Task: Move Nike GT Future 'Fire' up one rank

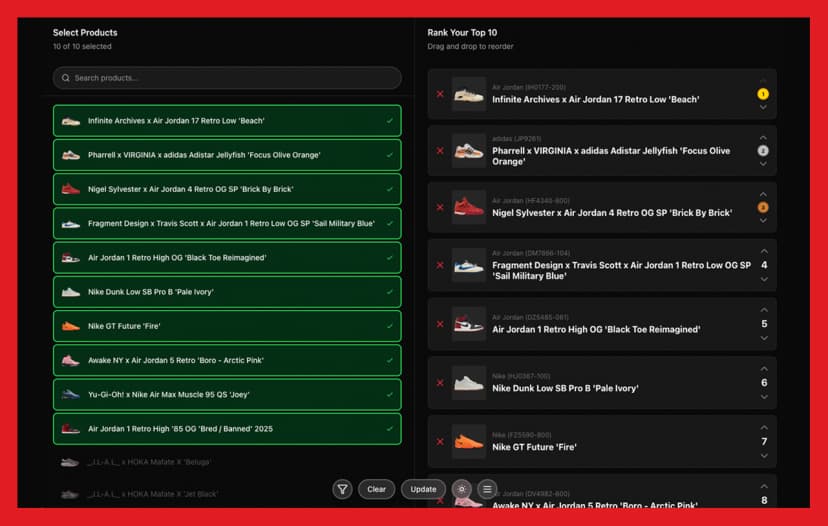Action: 764,428
